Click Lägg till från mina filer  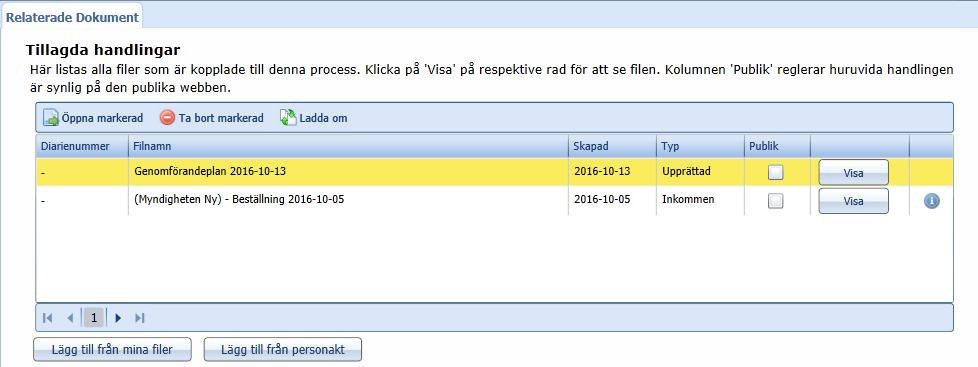[112, 350]
